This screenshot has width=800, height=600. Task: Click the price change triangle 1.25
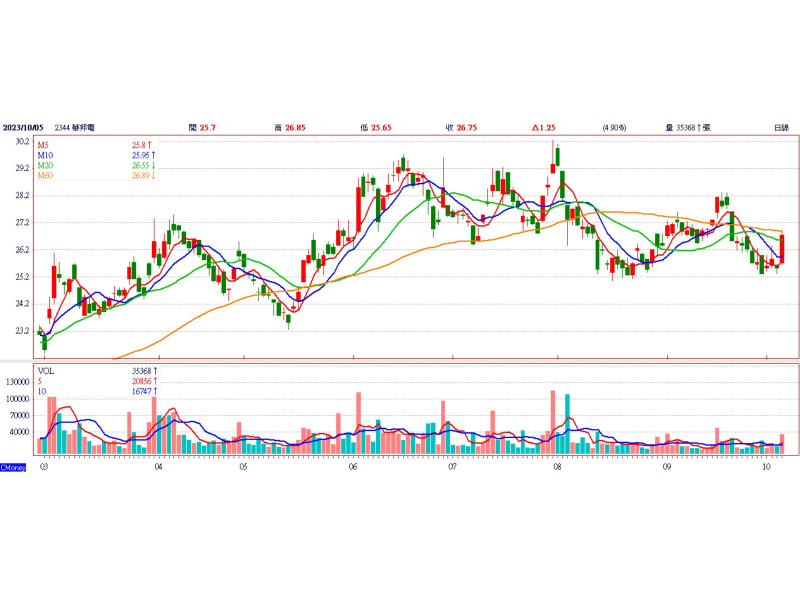tap(544, 128)
